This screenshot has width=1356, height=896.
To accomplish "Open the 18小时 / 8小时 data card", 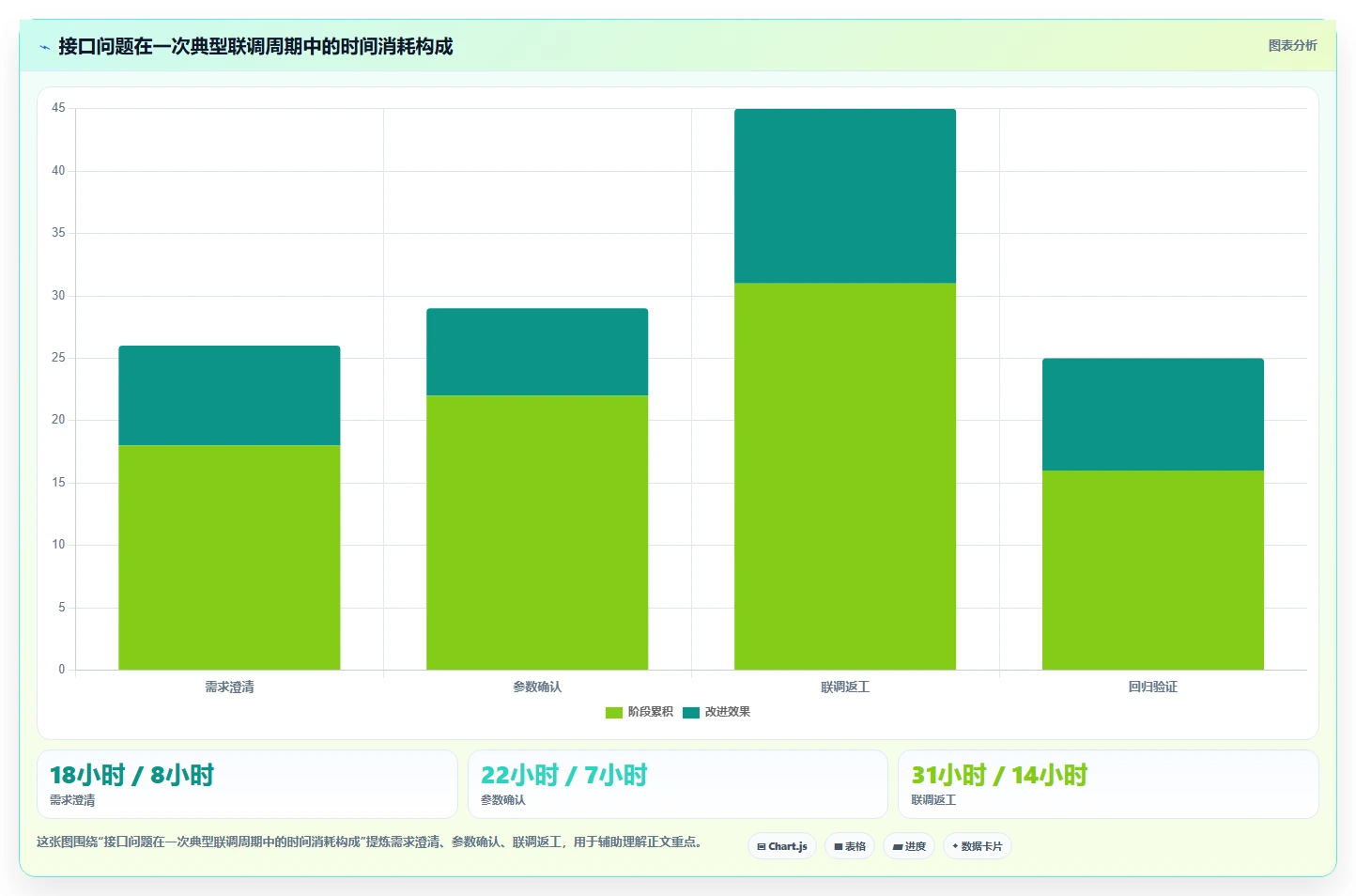I will pos(247,784).
